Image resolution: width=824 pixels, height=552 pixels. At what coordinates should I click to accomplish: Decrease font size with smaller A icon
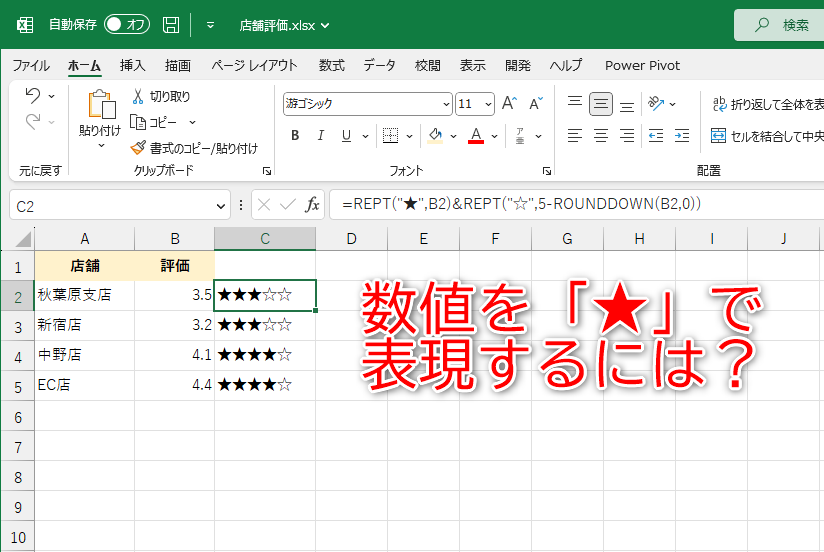[536, 103]
